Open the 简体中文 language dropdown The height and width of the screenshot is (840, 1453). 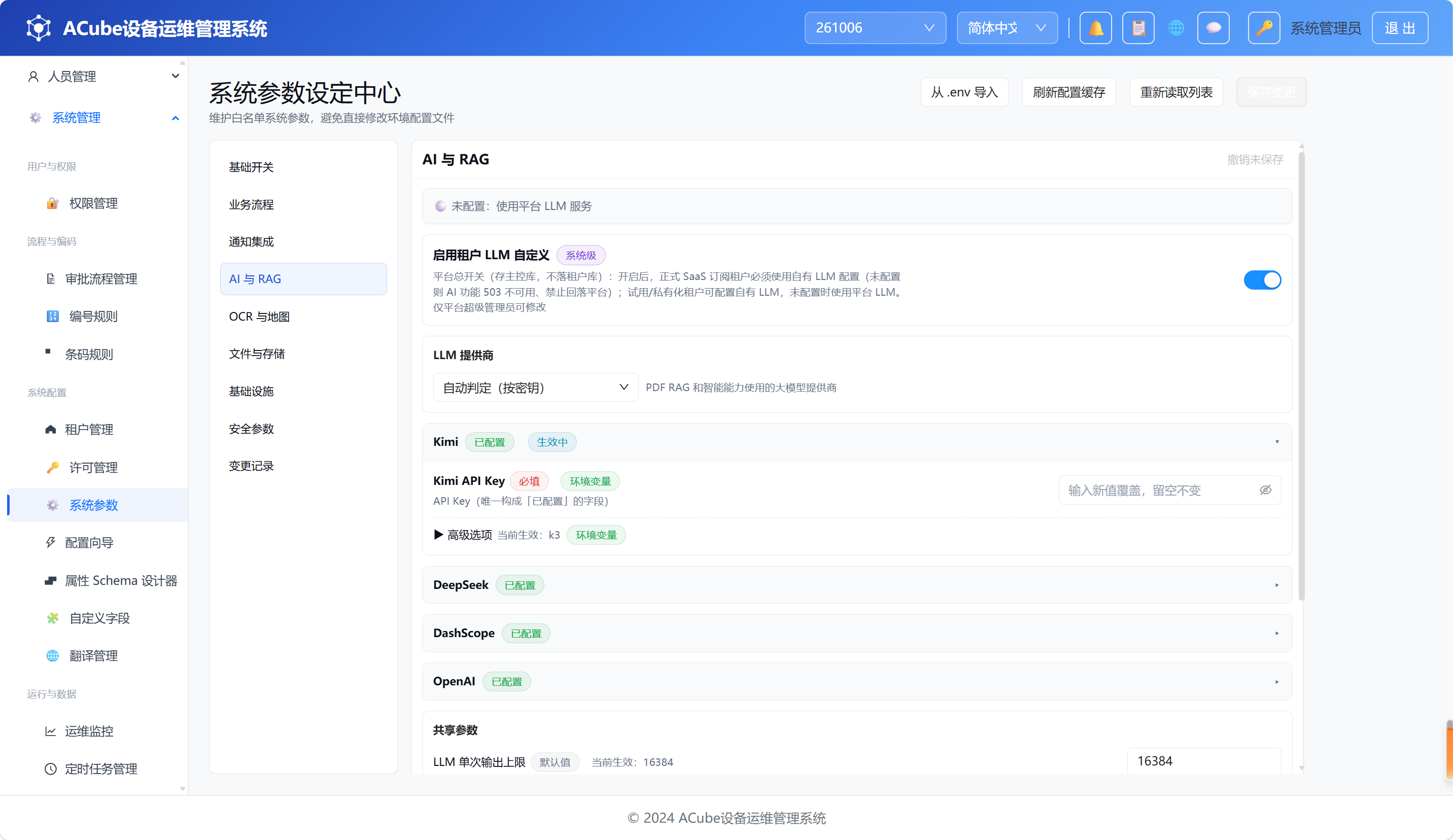[1007, 28]
